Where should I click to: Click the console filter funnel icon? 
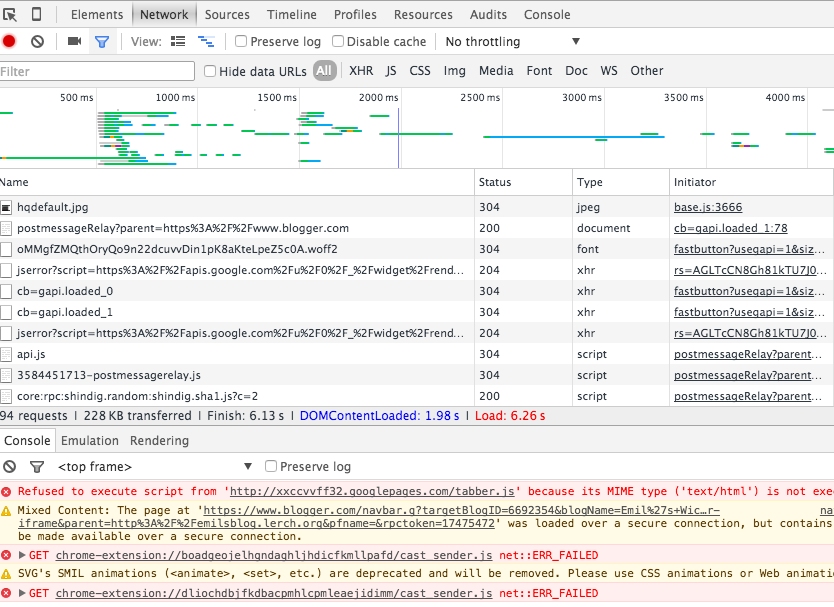click(x=37, y=466)
